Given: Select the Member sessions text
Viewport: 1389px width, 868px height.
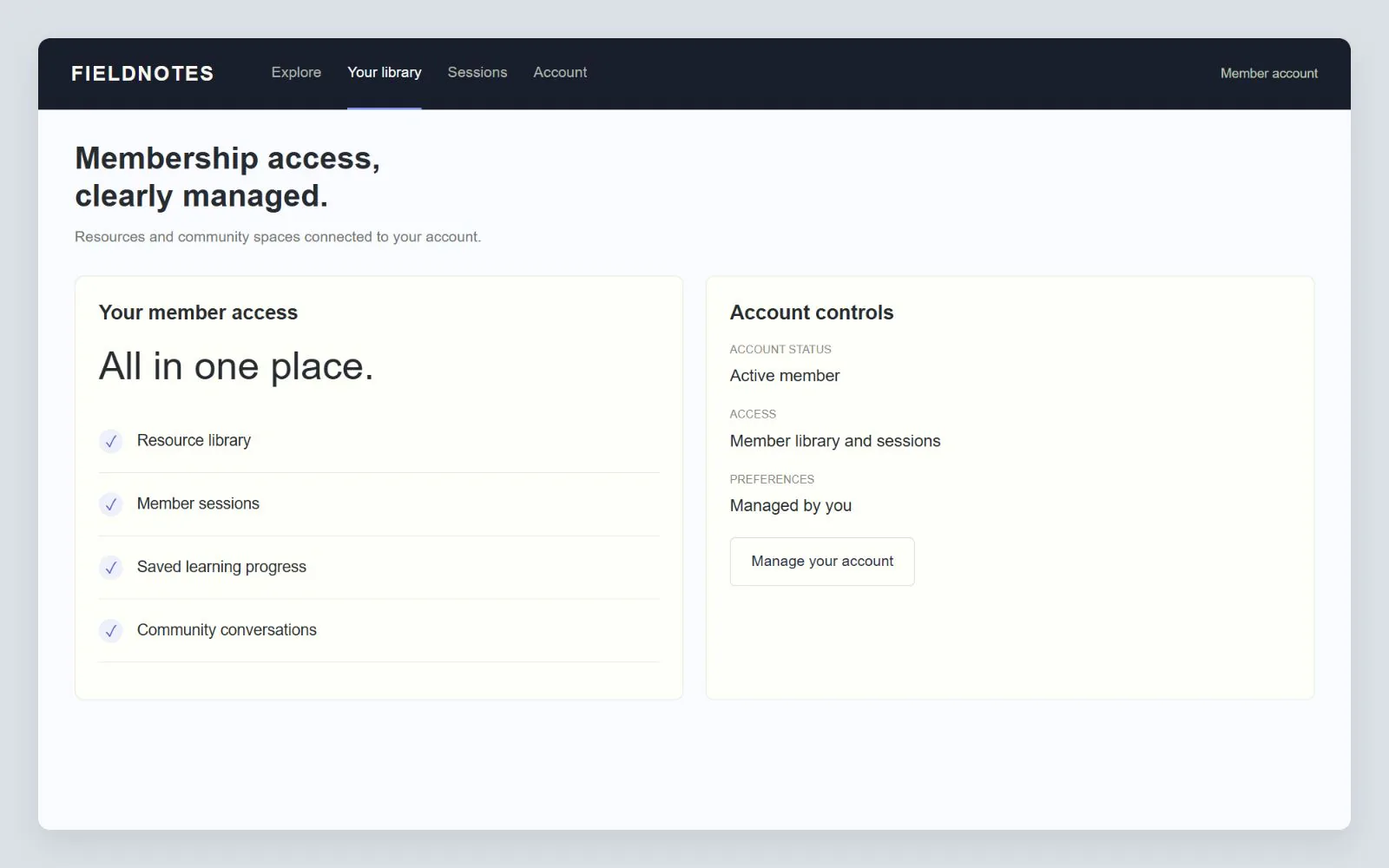Looking at the screenshot, I should click(198, 503).
